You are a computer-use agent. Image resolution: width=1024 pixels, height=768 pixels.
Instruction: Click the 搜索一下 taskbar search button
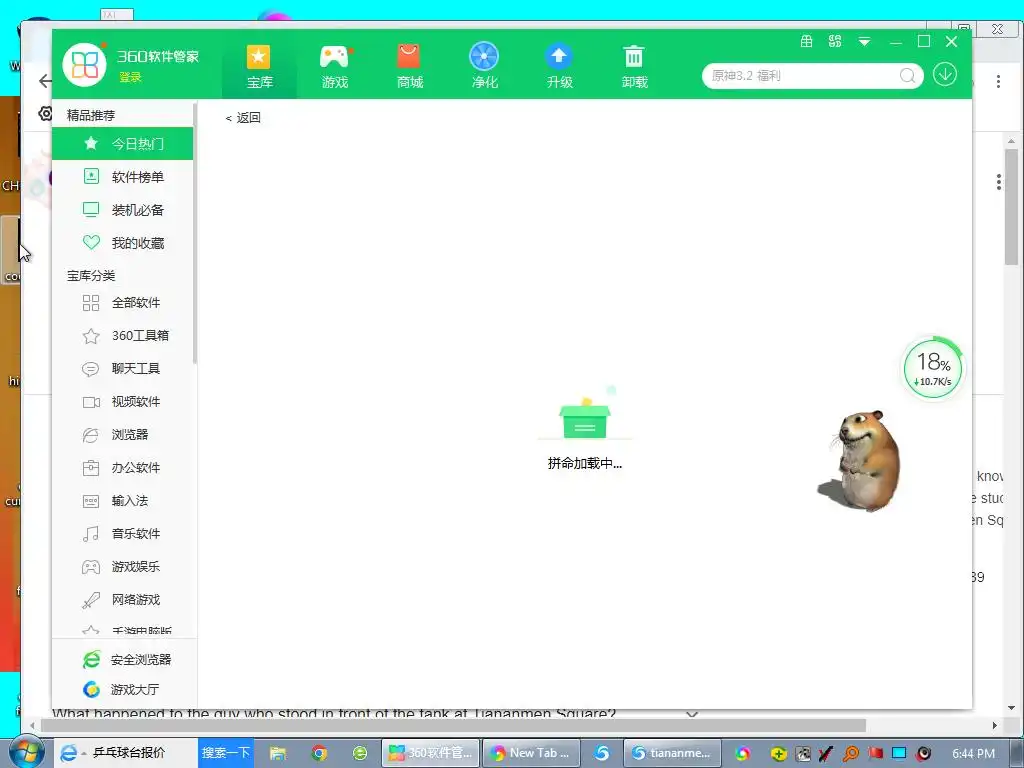coord(225,753)
